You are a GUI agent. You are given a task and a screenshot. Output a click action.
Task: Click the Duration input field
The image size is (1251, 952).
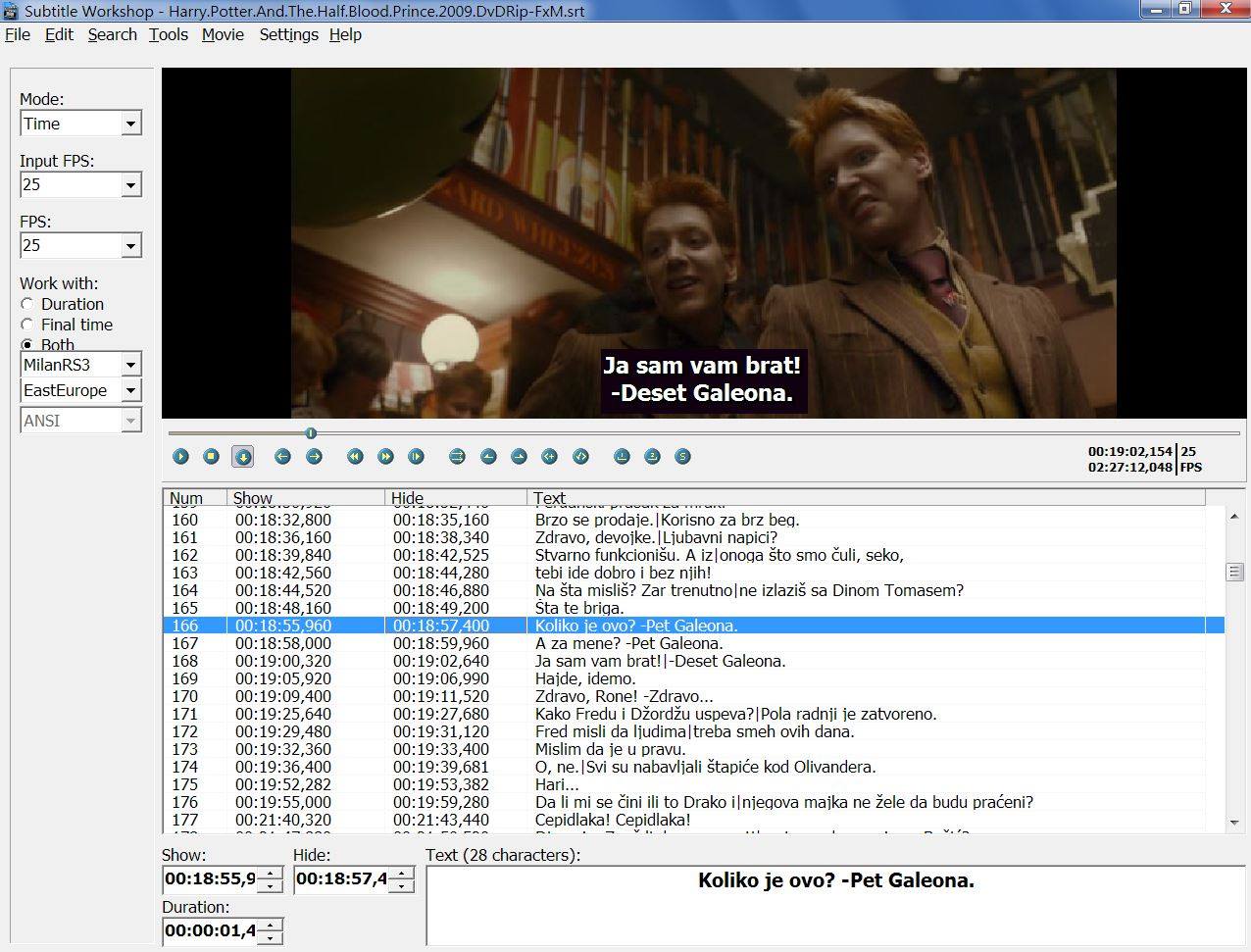[x=210, y=930]
